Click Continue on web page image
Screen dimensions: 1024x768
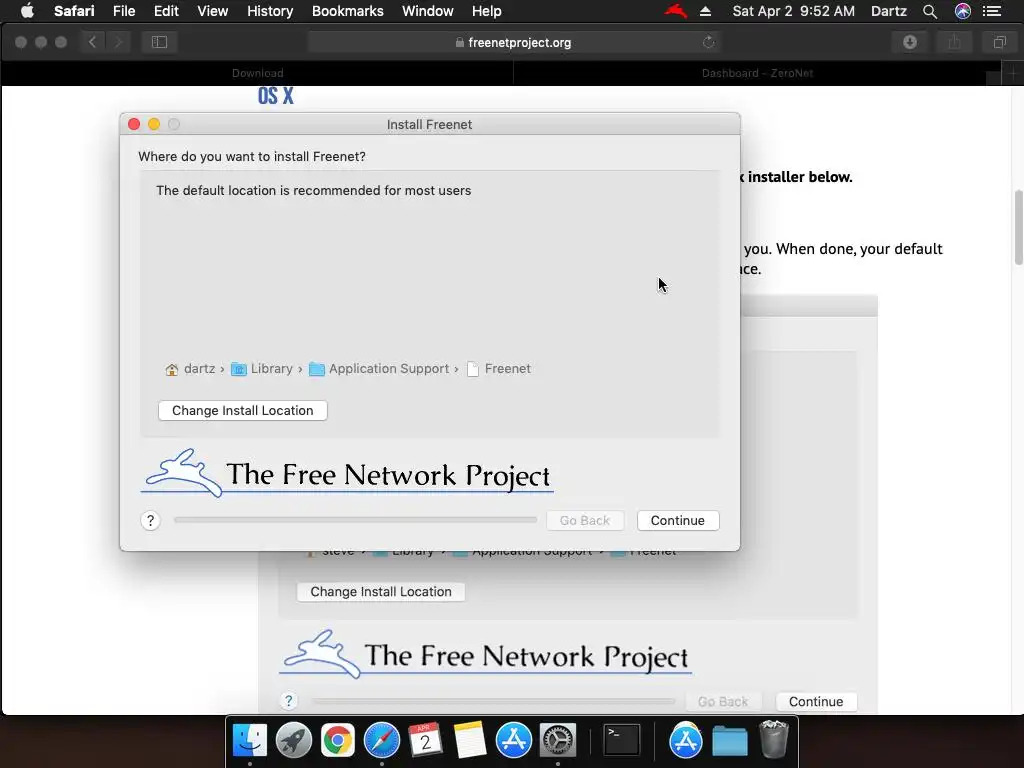(x=816, y=701)
